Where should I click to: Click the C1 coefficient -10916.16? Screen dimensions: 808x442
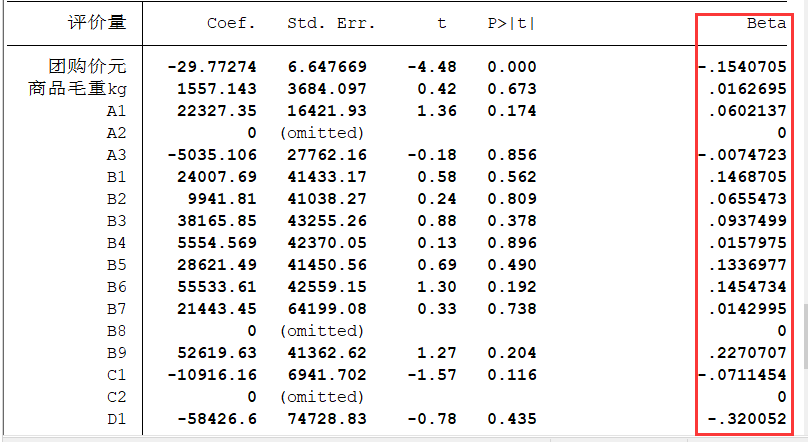pos(211,375)
